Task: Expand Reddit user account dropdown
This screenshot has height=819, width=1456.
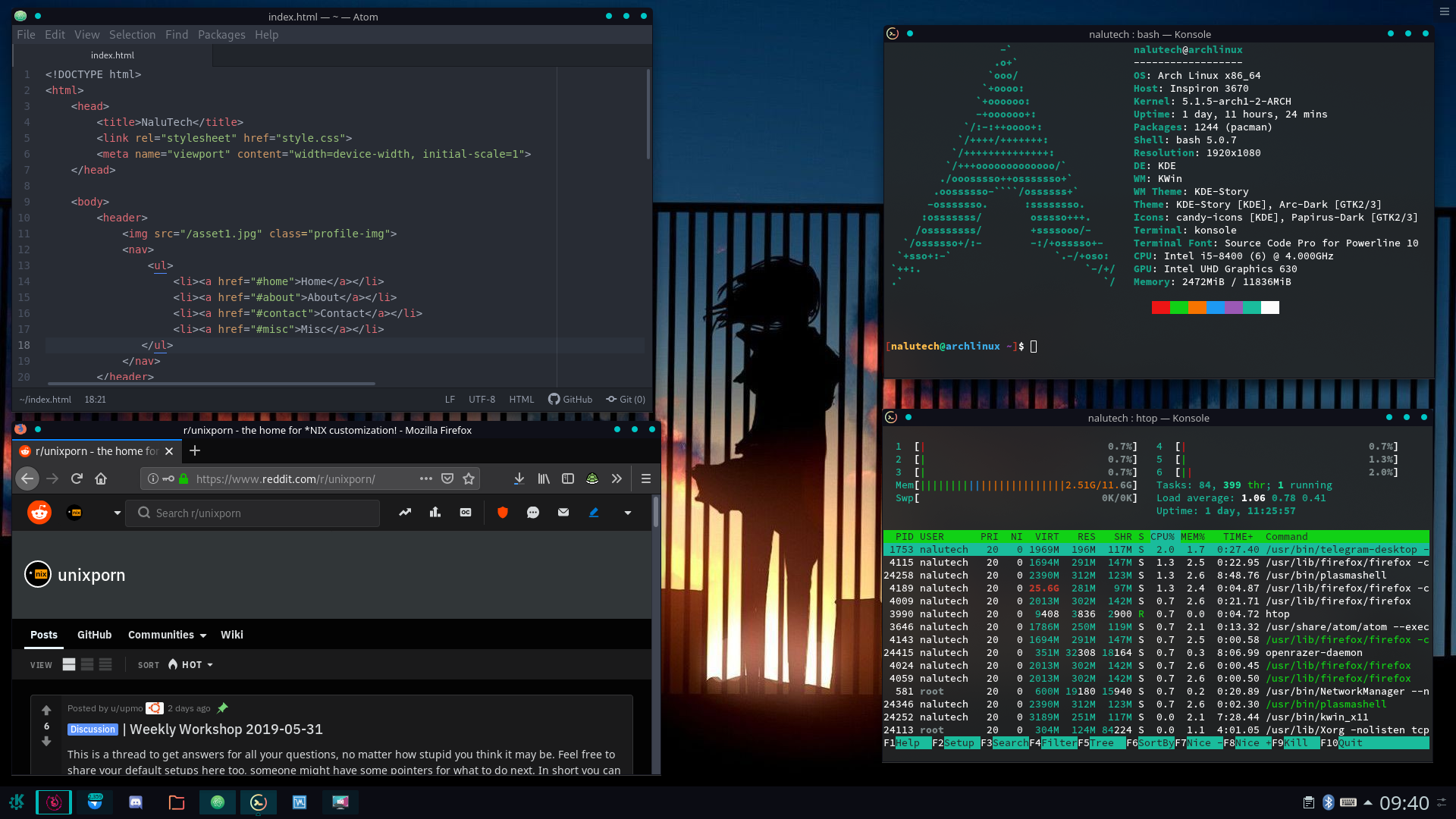Action: (628, 513)
